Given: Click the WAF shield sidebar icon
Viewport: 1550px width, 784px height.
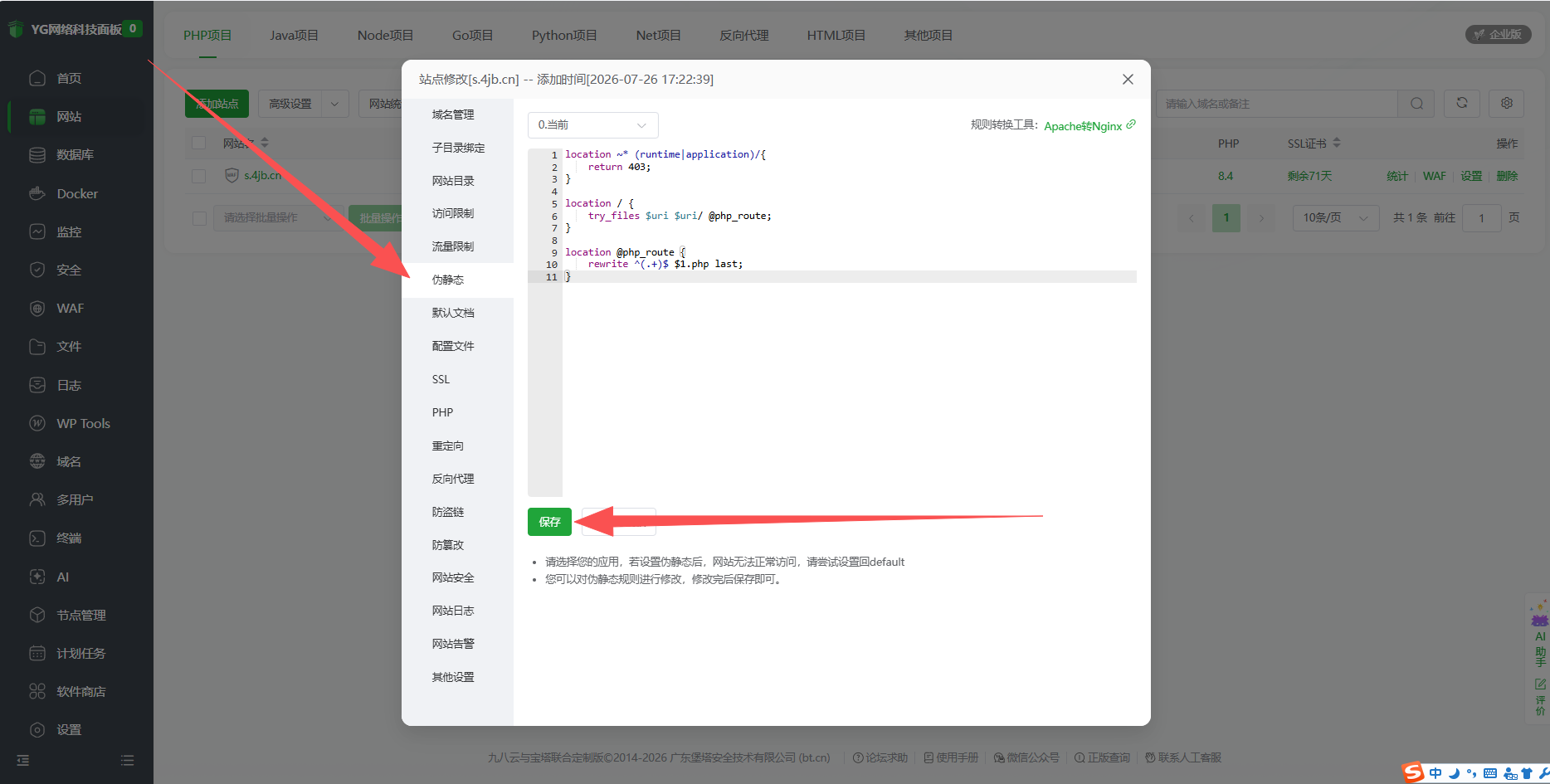Looking at the screenshot, I should point(37,308).
